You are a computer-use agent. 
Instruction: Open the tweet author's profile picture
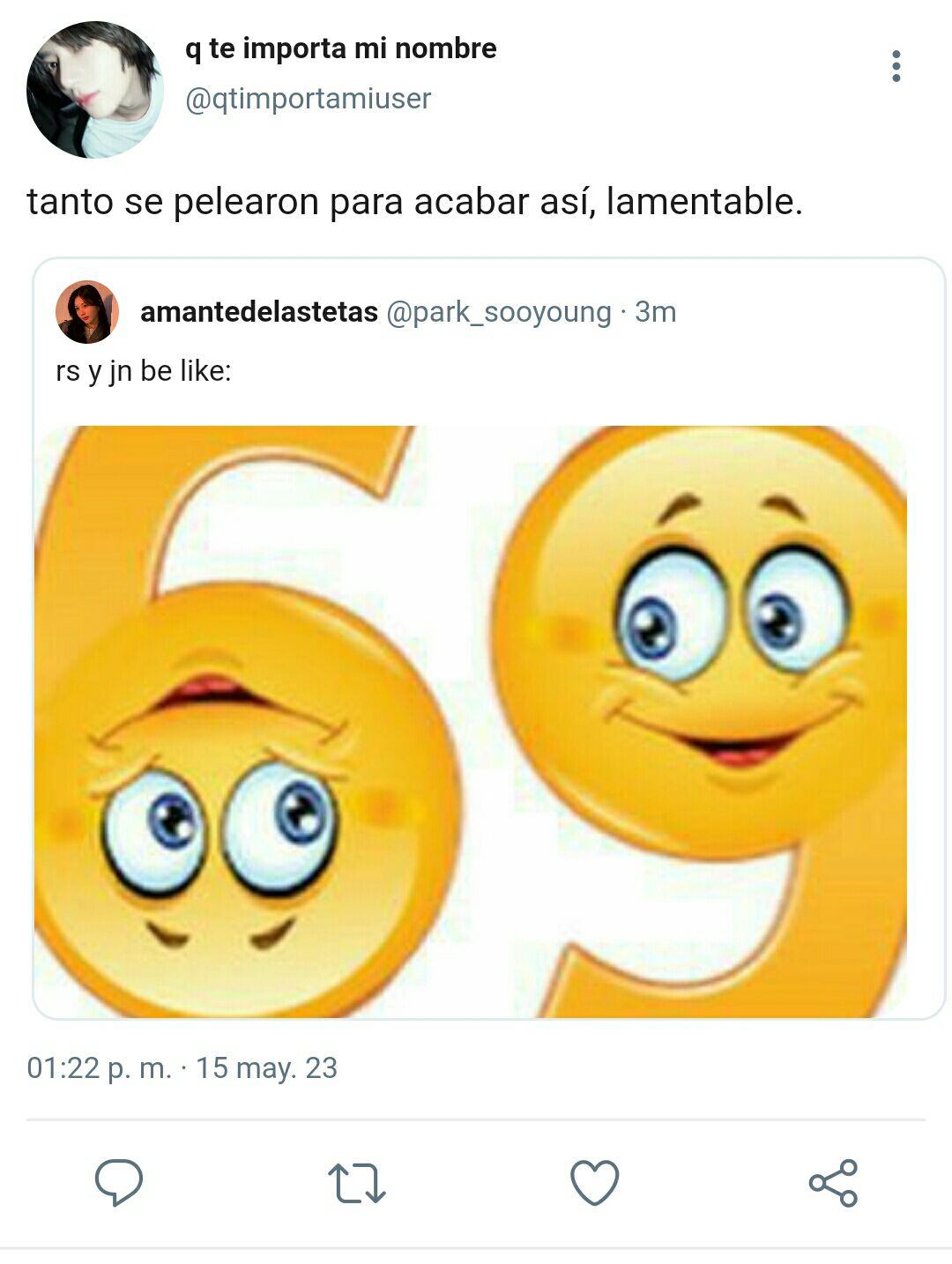(94, 90)
